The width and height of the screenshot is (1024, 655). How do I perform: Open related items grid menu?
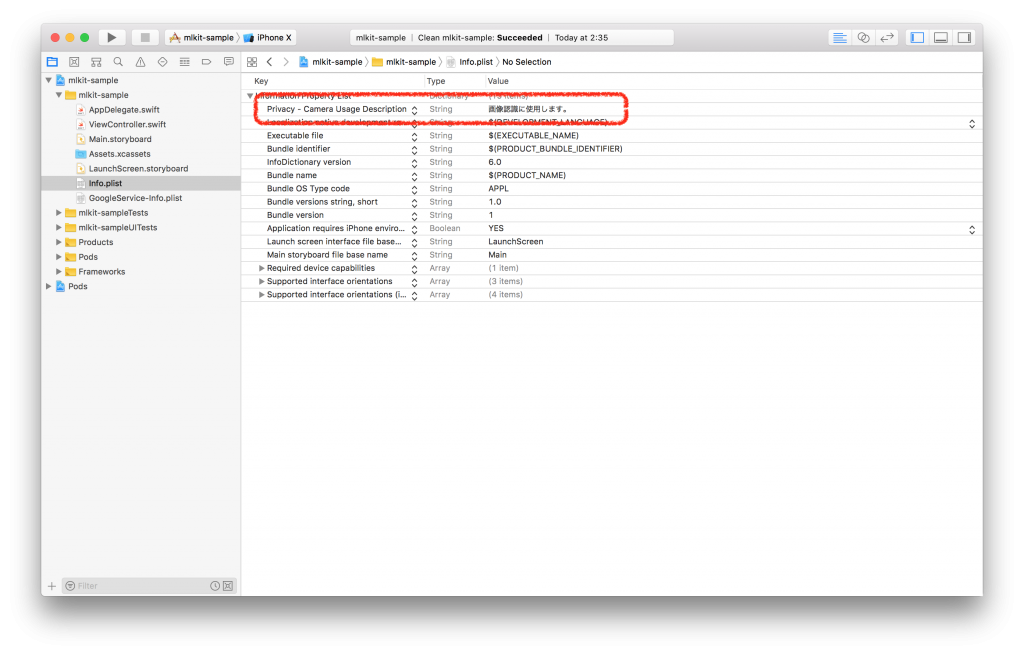coord(252,62)
